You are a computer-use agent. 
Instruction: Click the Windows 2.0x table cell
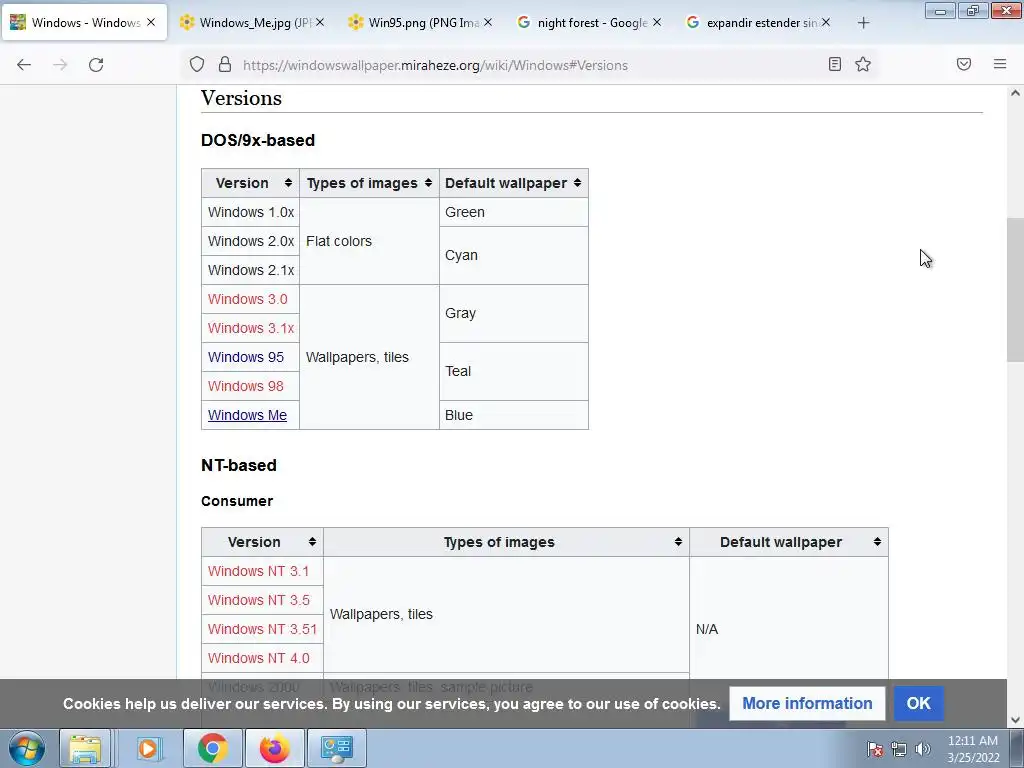point(250,241)
